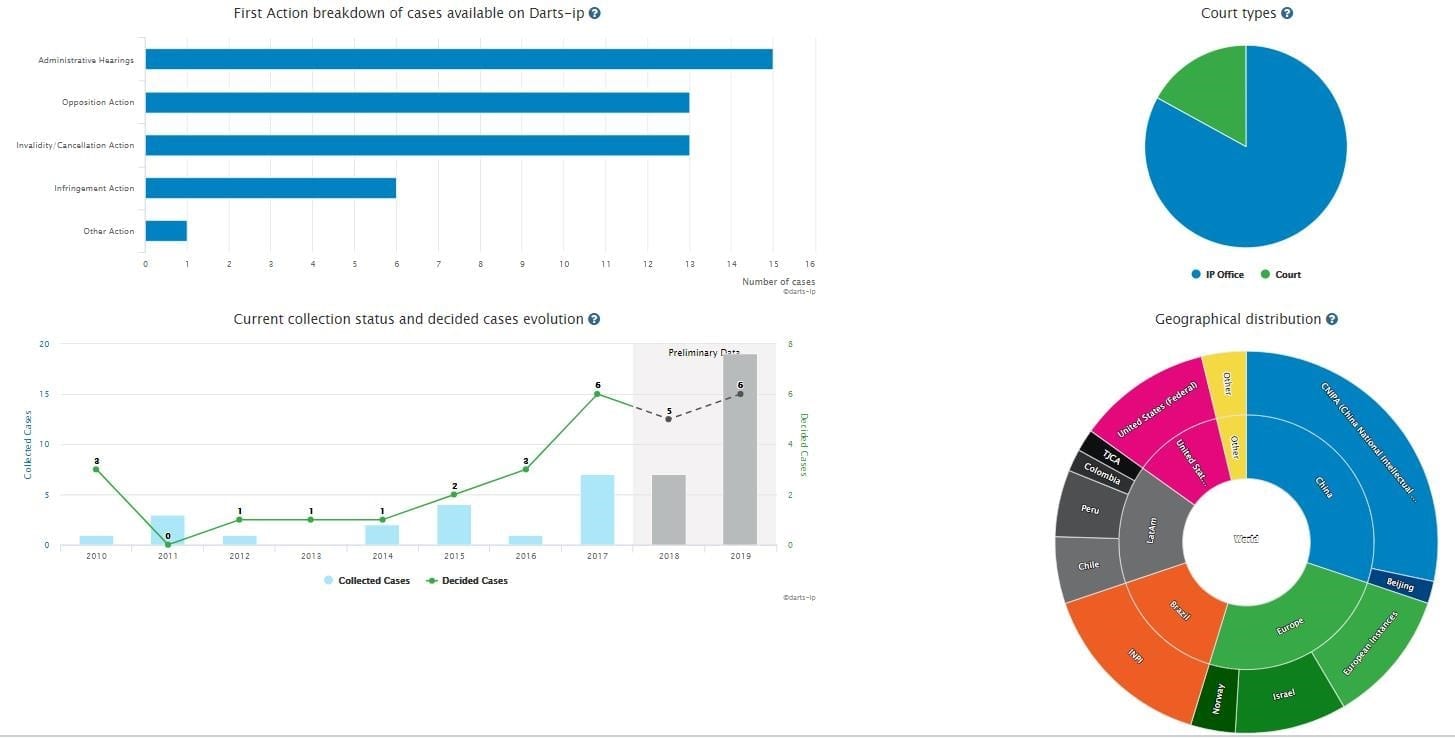Expand the Europe segment in sunburst

1289,624
